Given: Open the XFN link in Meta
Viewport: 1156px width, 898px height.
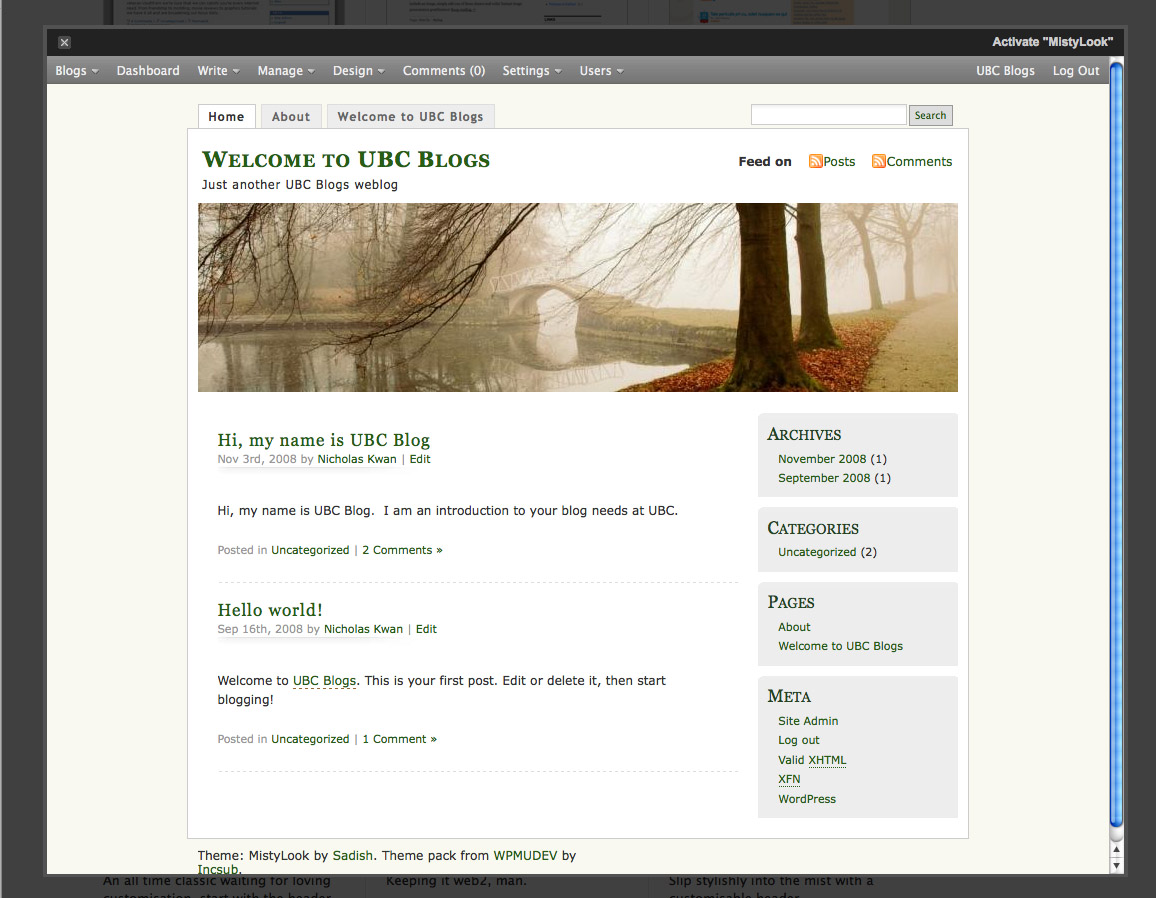Looking at the screenshot, I should [789, 779].
